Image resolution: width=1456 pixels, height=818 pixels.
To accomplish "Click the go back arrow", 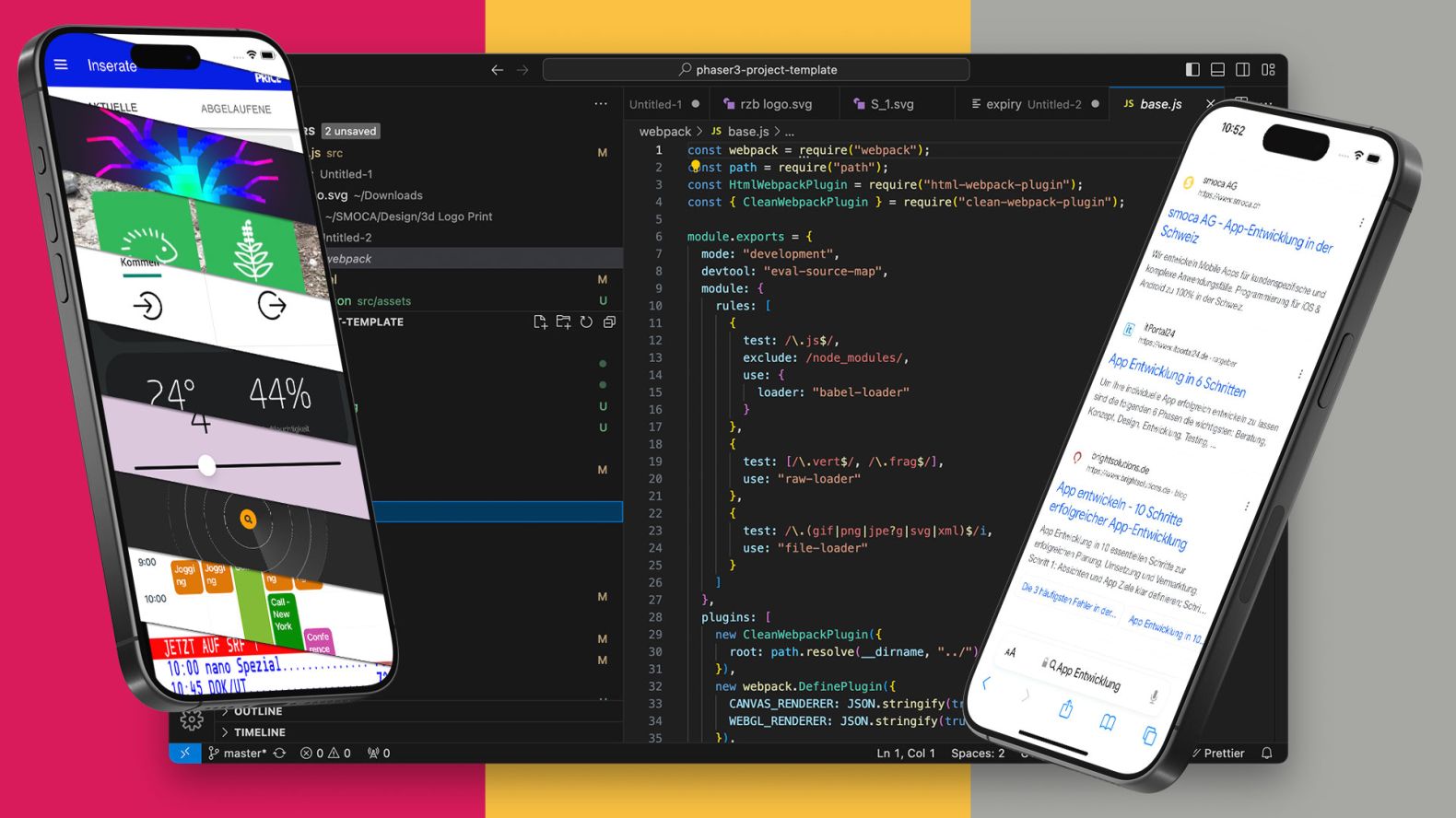I will pos(497,70).
